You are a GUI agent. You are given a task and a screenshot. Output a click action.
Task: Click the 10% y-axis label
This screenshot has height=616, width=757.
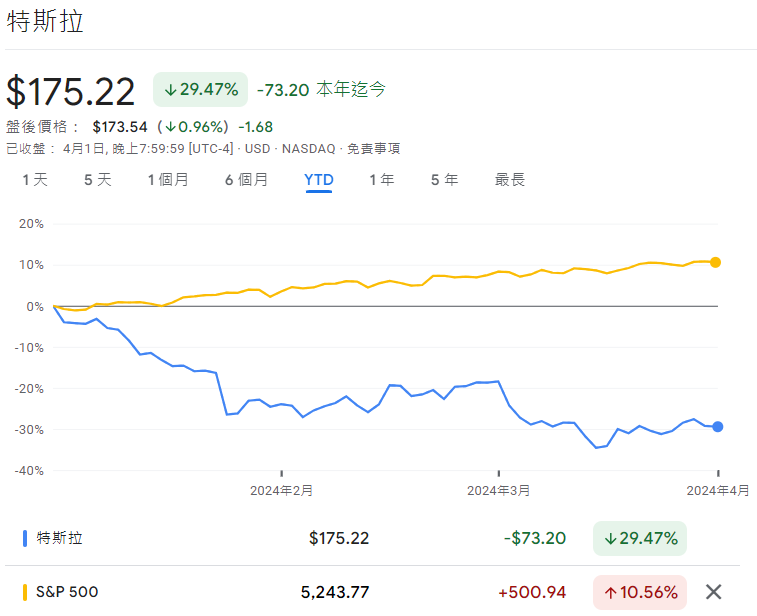(x=31, y=265)
